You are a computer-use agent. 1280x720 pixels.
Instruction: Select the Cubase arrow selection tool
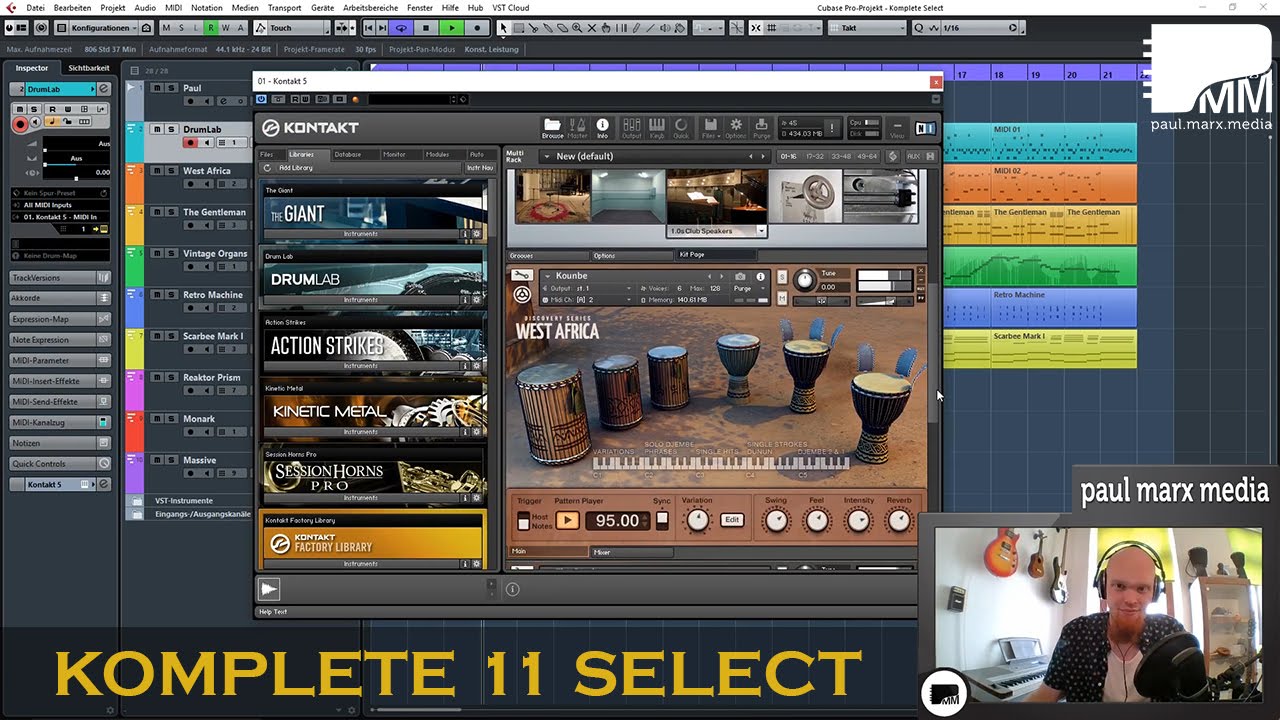click(503, 28)
